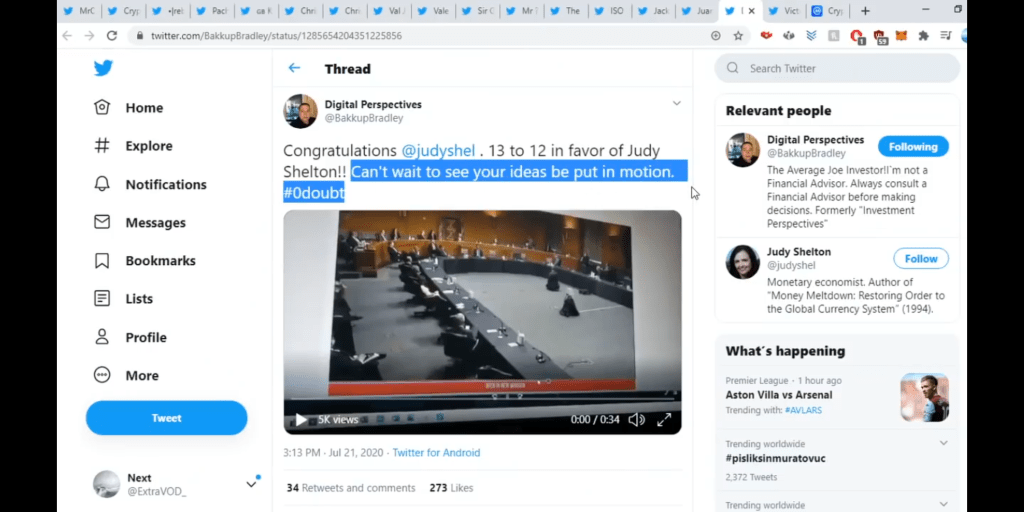Play the video in the tweet

tap(301, 420)
